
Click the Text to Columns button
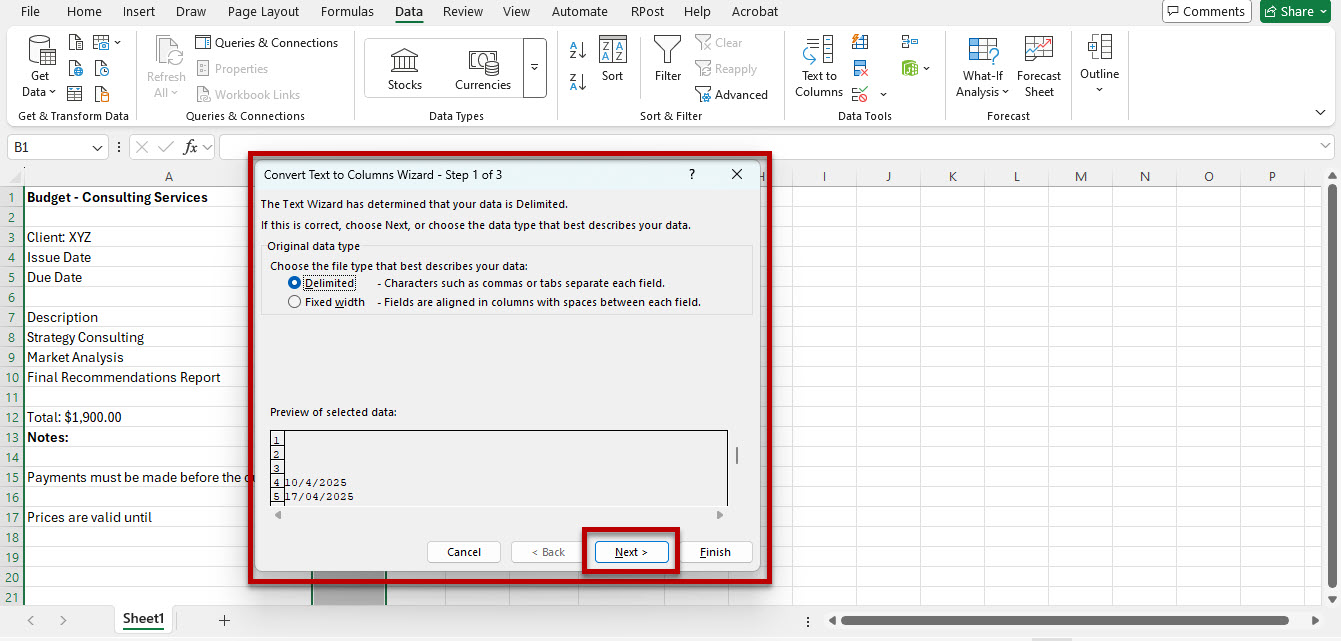tap(819, 67)
